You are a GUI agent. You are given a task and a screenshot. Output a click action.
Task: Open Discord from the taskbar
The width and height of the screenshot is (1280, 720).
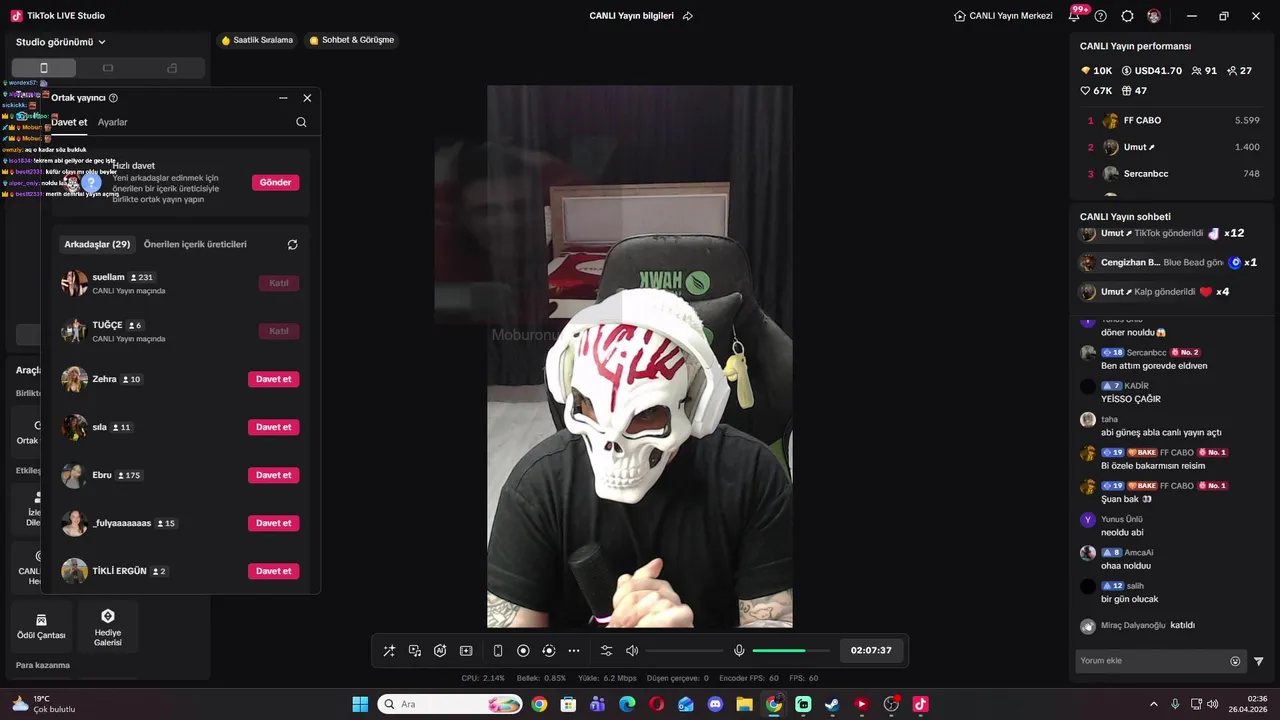click(715, 704)
